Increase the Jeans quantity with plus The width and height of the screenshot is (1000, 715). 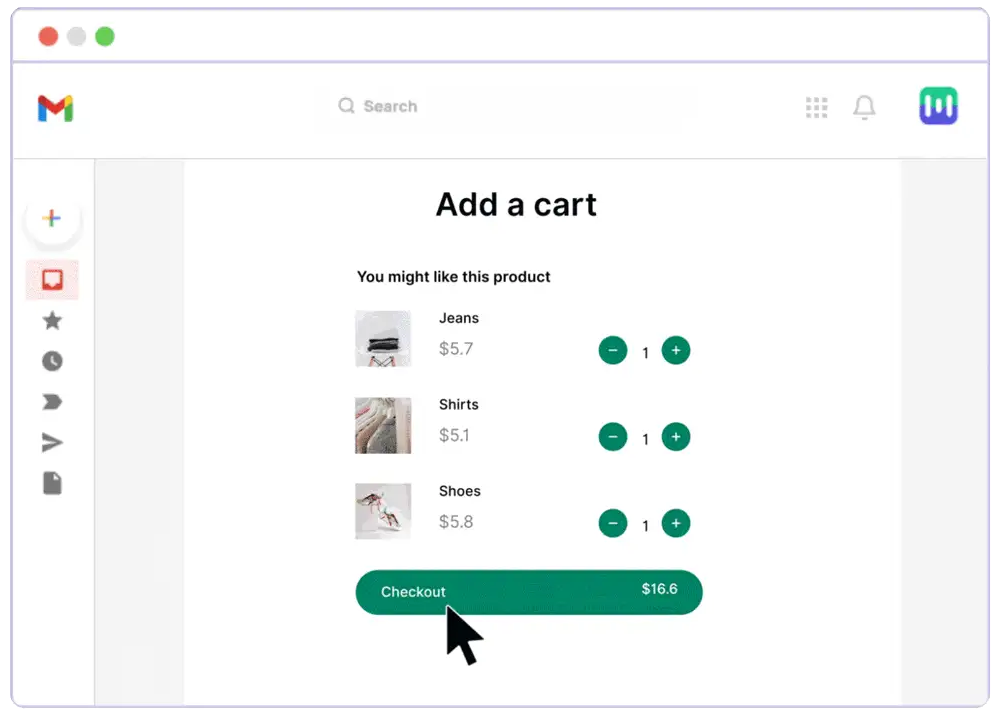(x=676, y=351)
